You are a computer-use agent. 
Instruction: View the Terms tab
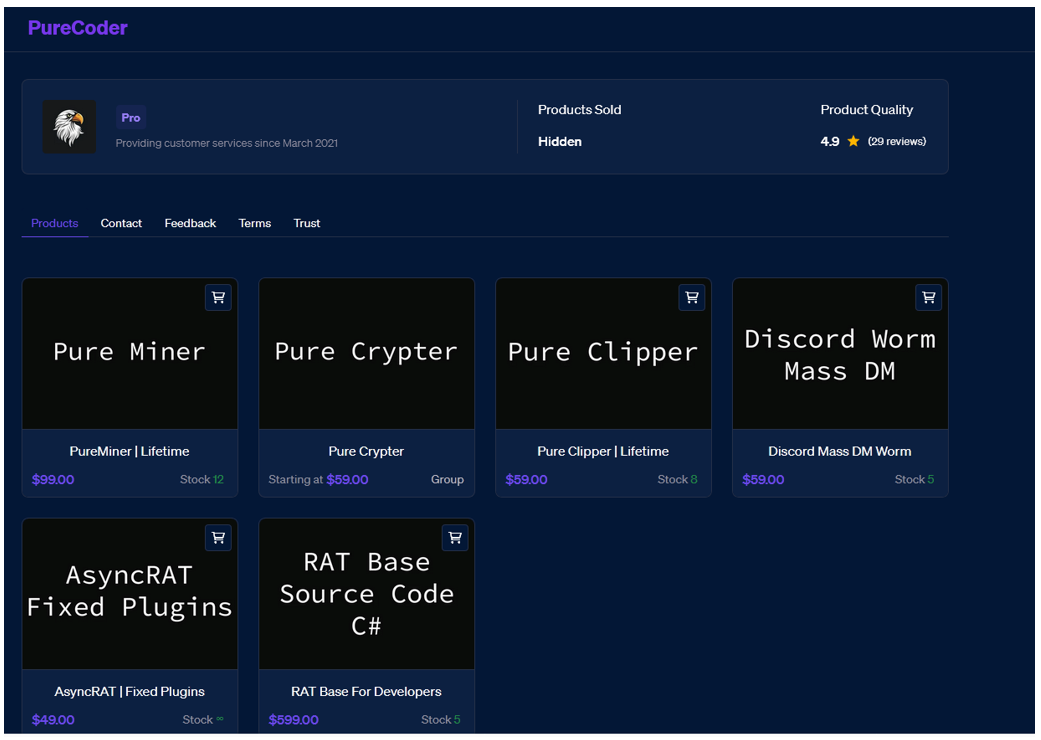click(255, 223)
